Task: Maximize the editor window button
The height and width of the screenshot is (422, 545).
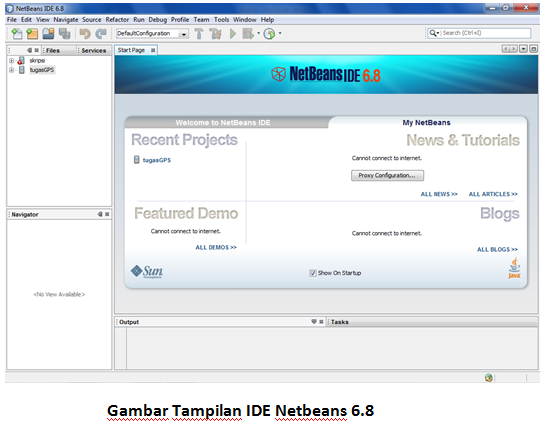Action: click(x=533, y=49)
